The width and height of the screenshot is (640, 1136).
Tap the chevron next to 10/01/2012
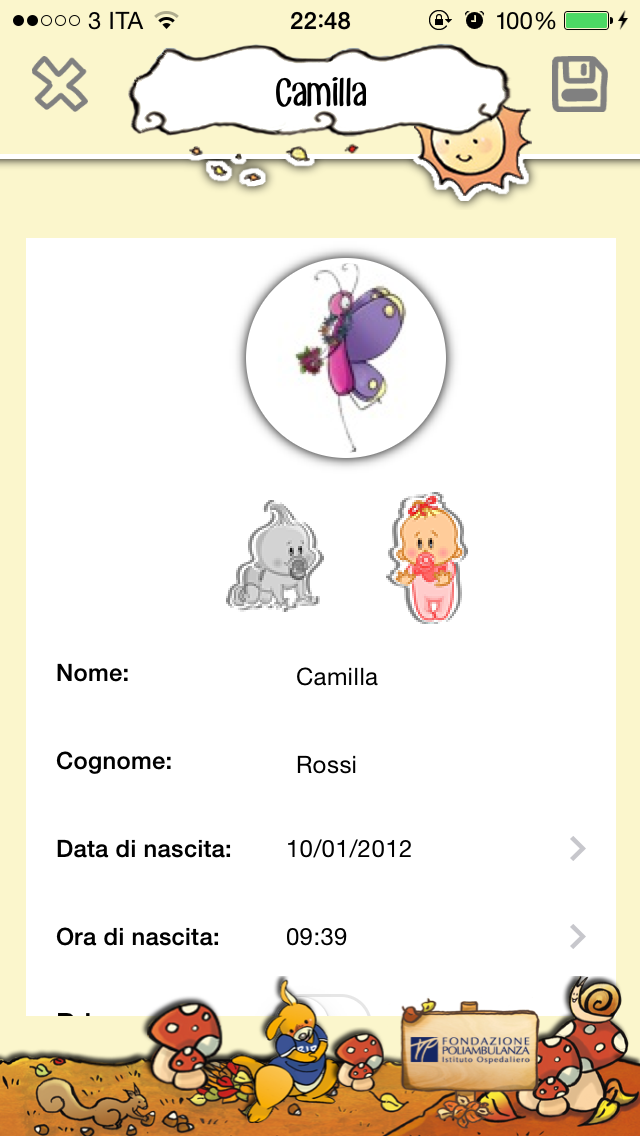tap(576, 848)
